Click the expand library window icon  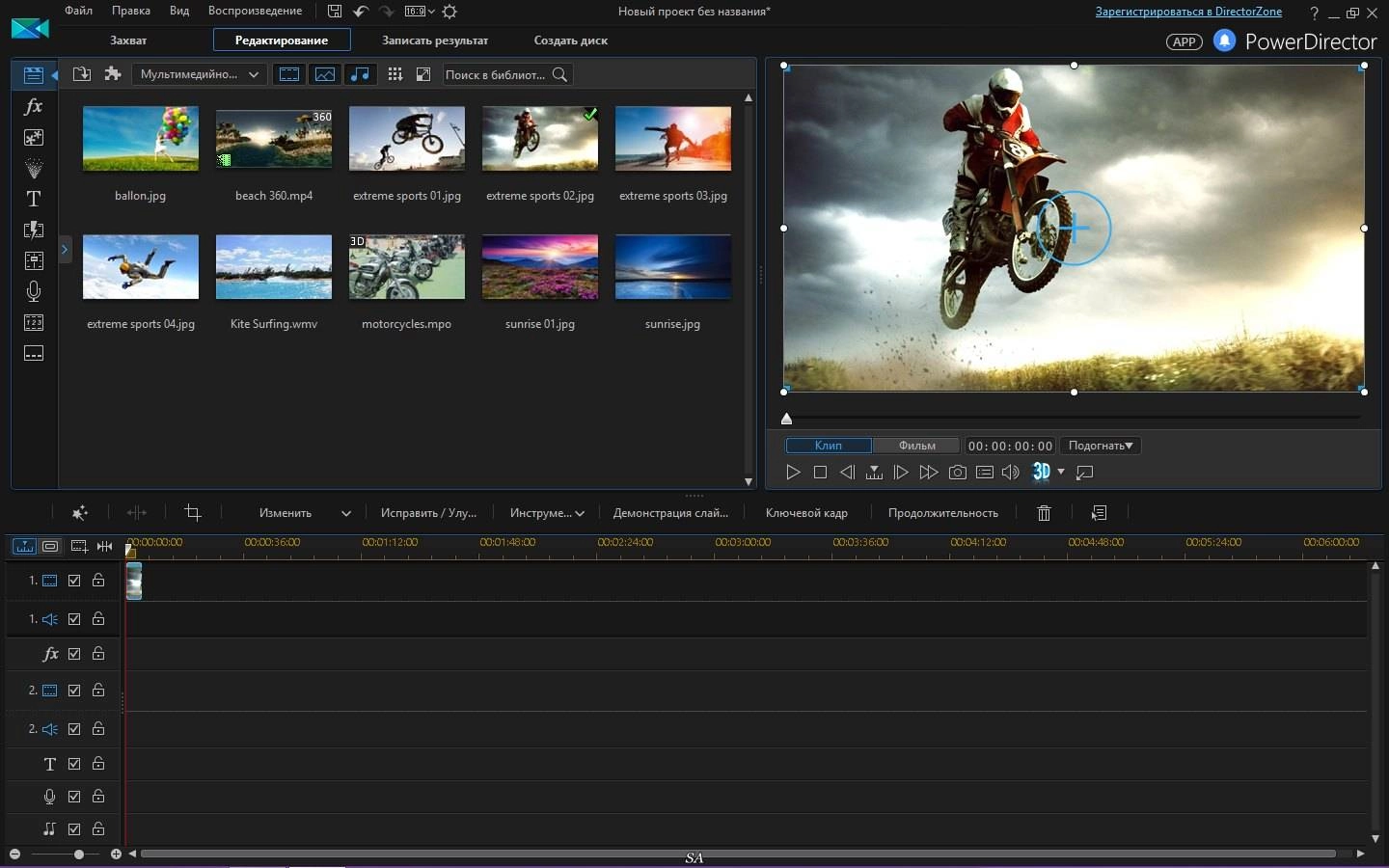(x=422, y=74)
